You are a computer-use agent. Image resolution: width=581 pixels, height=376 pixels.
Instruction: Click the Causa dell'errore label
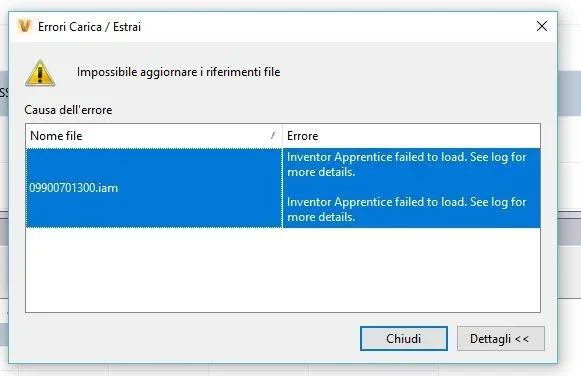(68, 110)
